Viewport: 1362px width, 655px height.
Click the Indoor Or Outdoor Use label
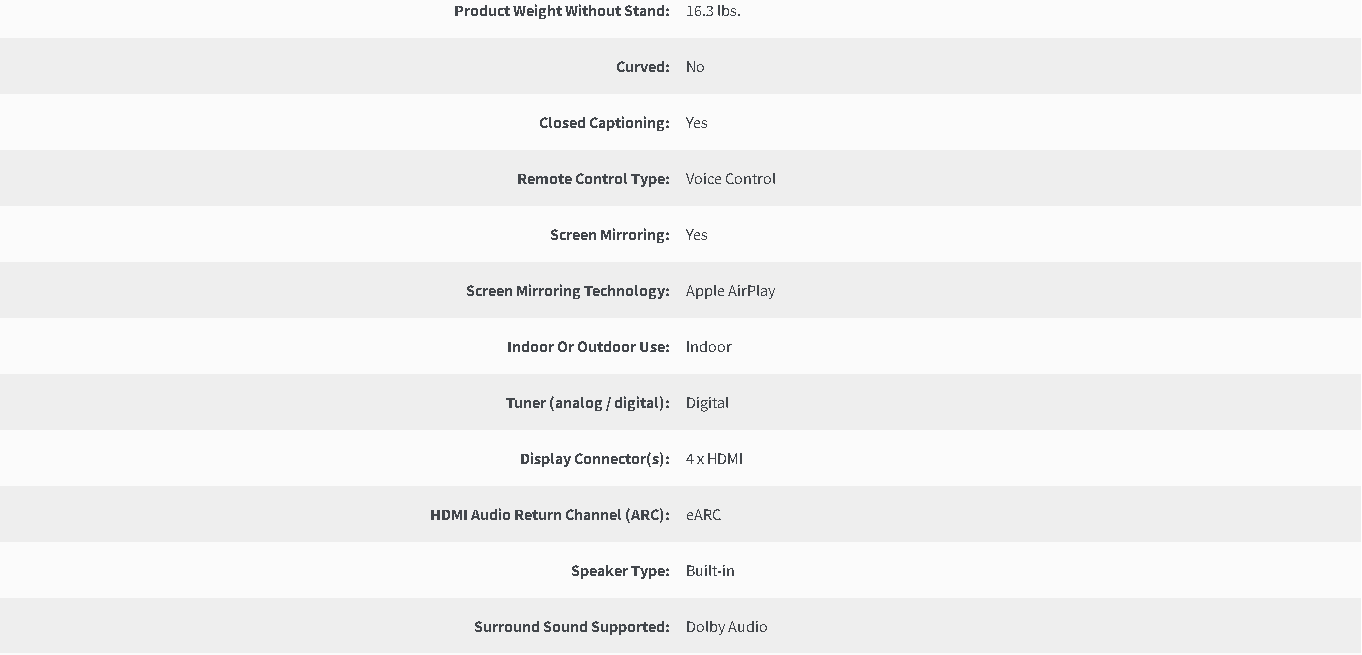588,347
